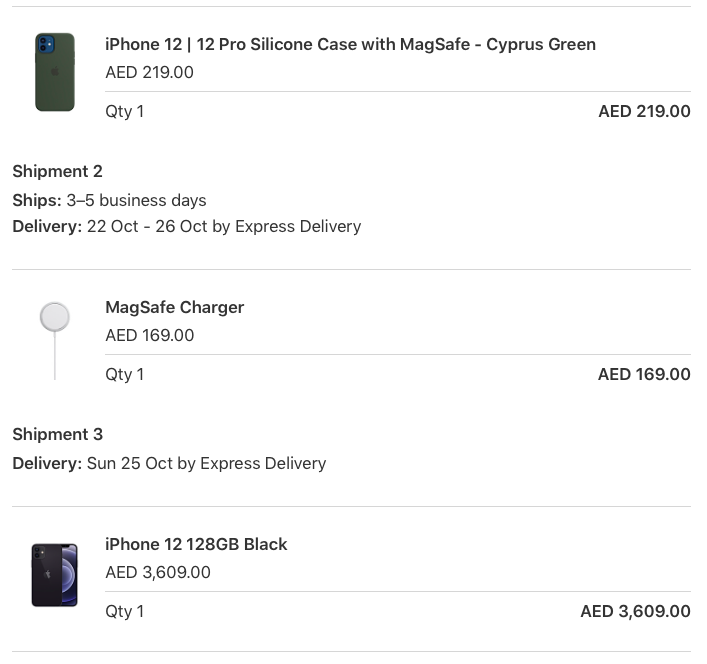Viewport: 707px width, 664px height.
Task: Click the bold MagSafe Charger total AED 169.00
Action: pos(644,375)
